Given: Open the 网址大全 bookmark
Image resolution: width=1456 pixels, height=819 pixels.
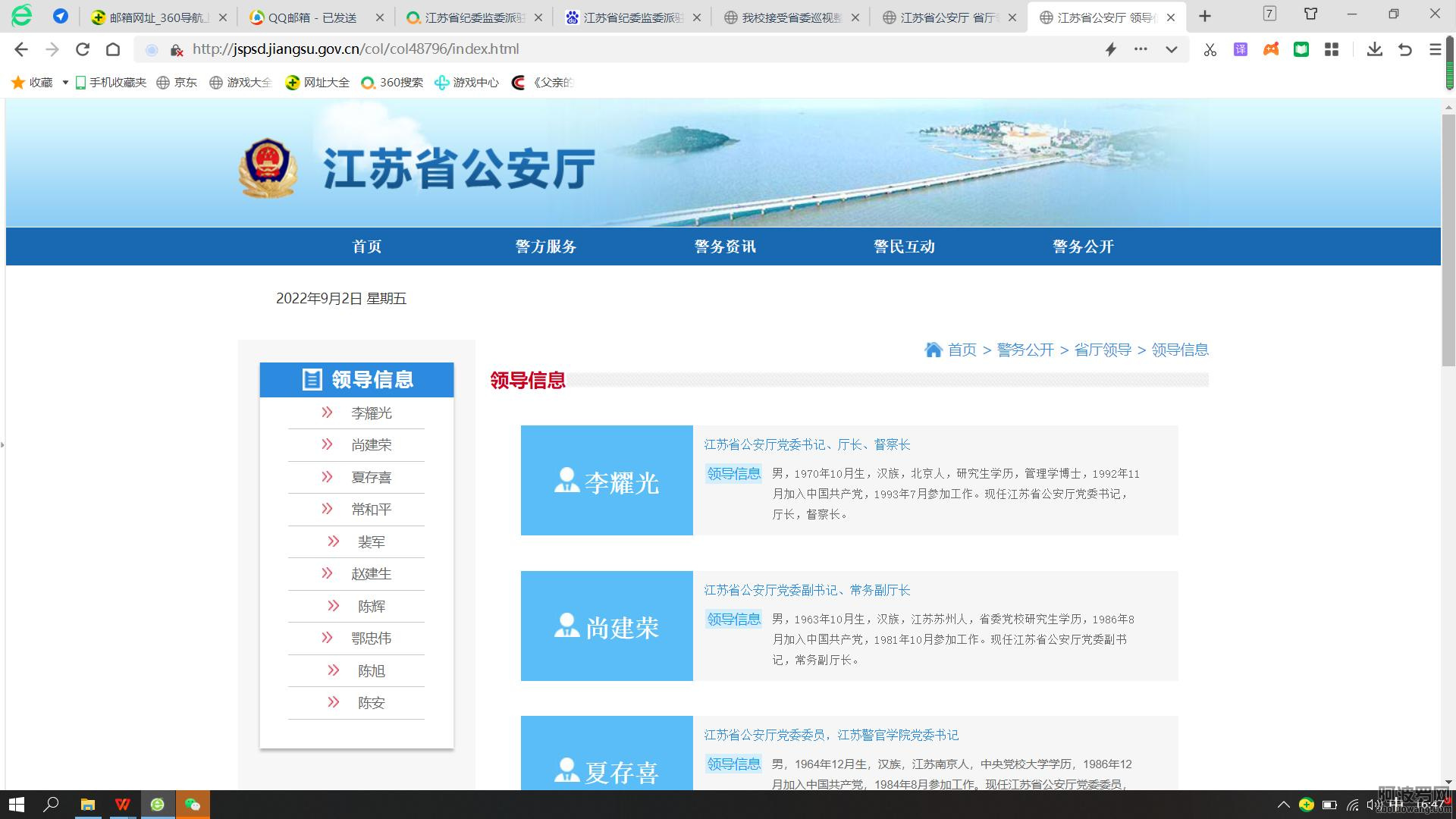Looking at the screenshot, I should [x=318, y=83].
